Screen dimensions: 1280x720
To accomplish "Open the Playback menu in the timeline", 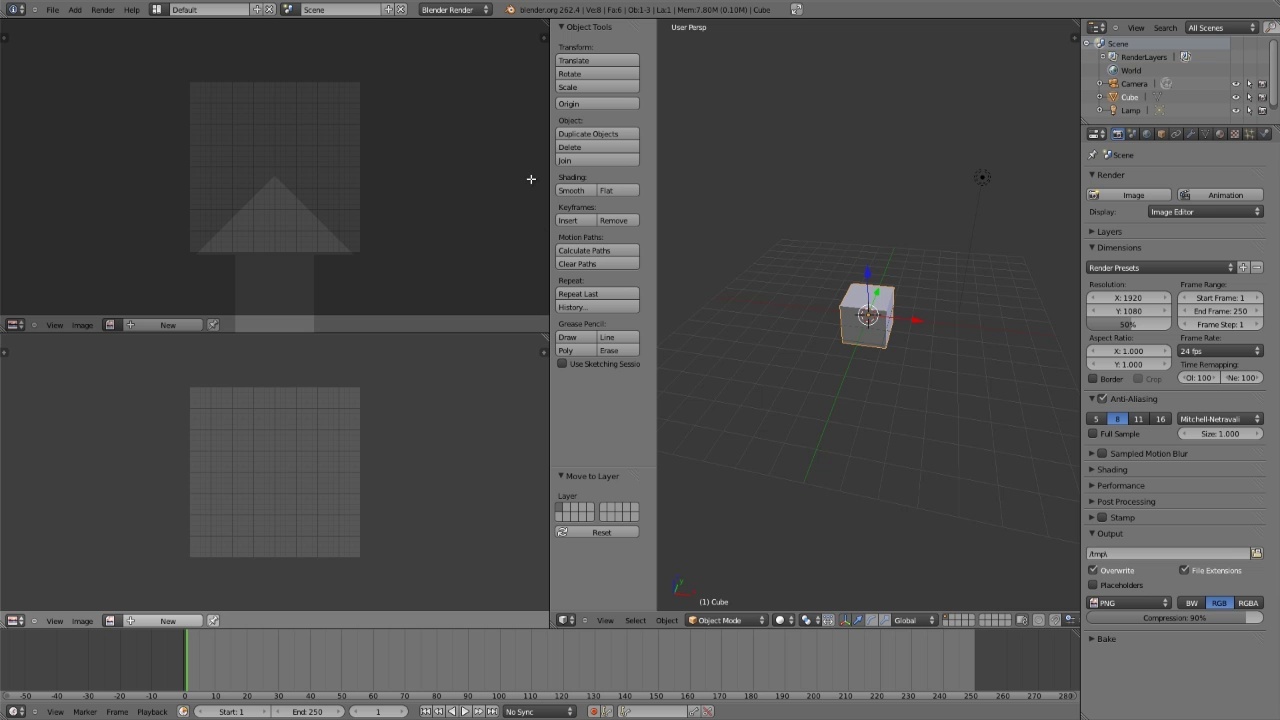I will [x=152, y=711].
